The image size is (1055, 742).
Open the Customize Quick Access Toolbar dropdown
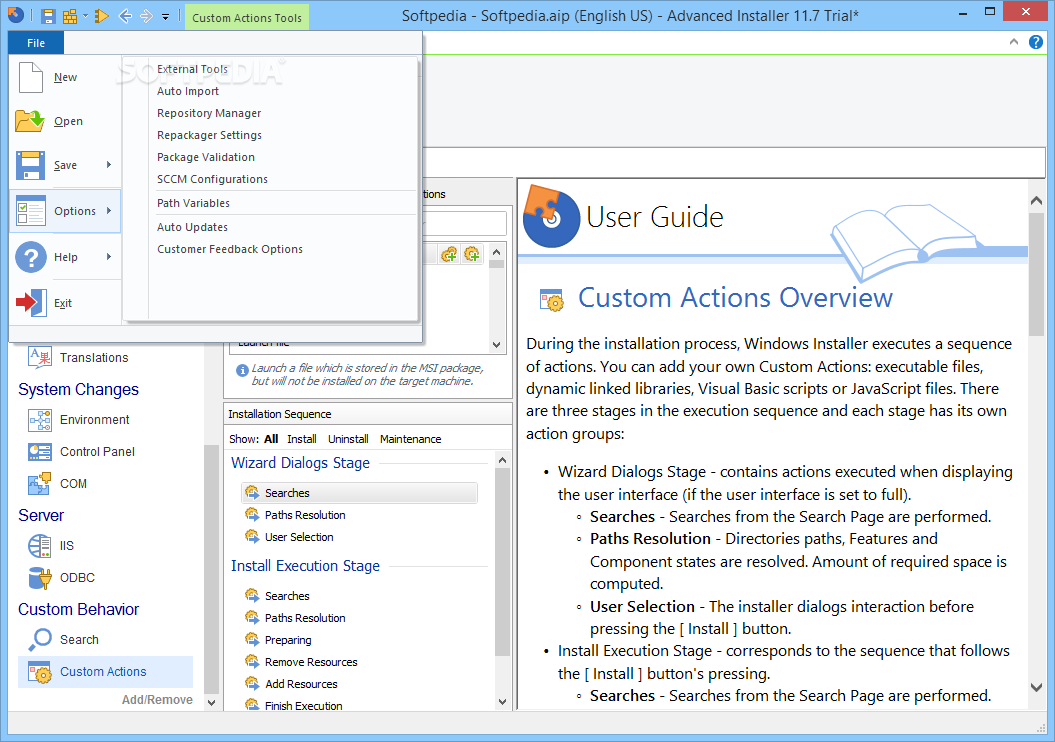[166, 17]
